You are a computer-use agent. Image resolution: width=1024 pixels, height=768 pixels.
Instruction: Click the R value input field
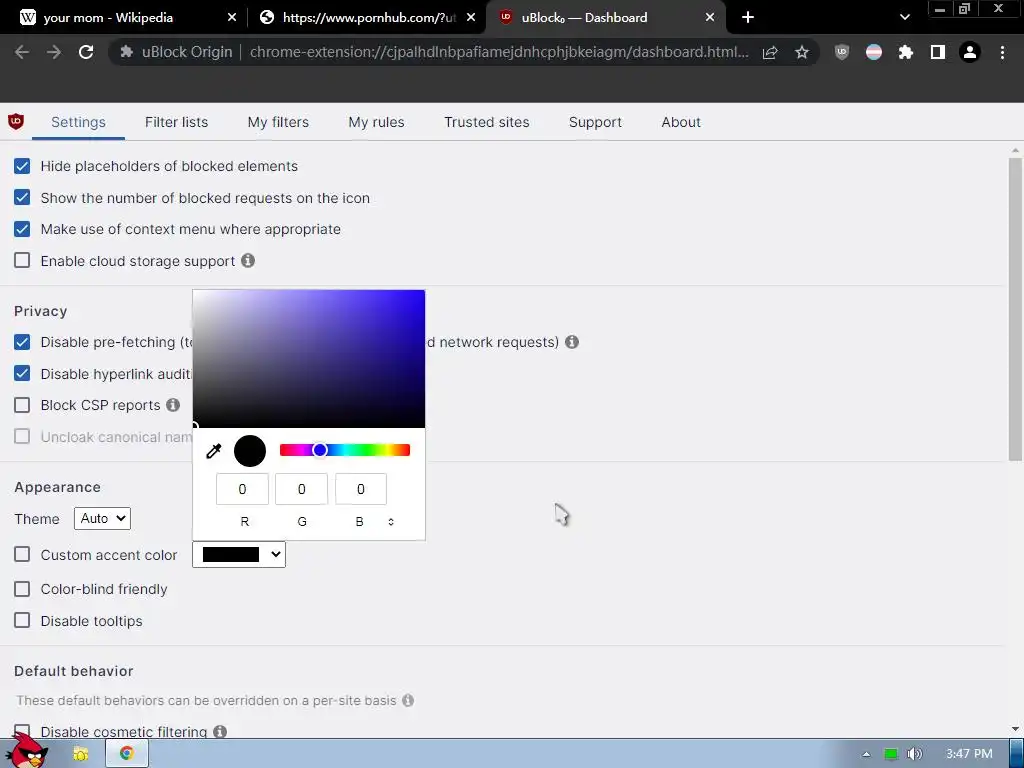click(x=242, y=489)
